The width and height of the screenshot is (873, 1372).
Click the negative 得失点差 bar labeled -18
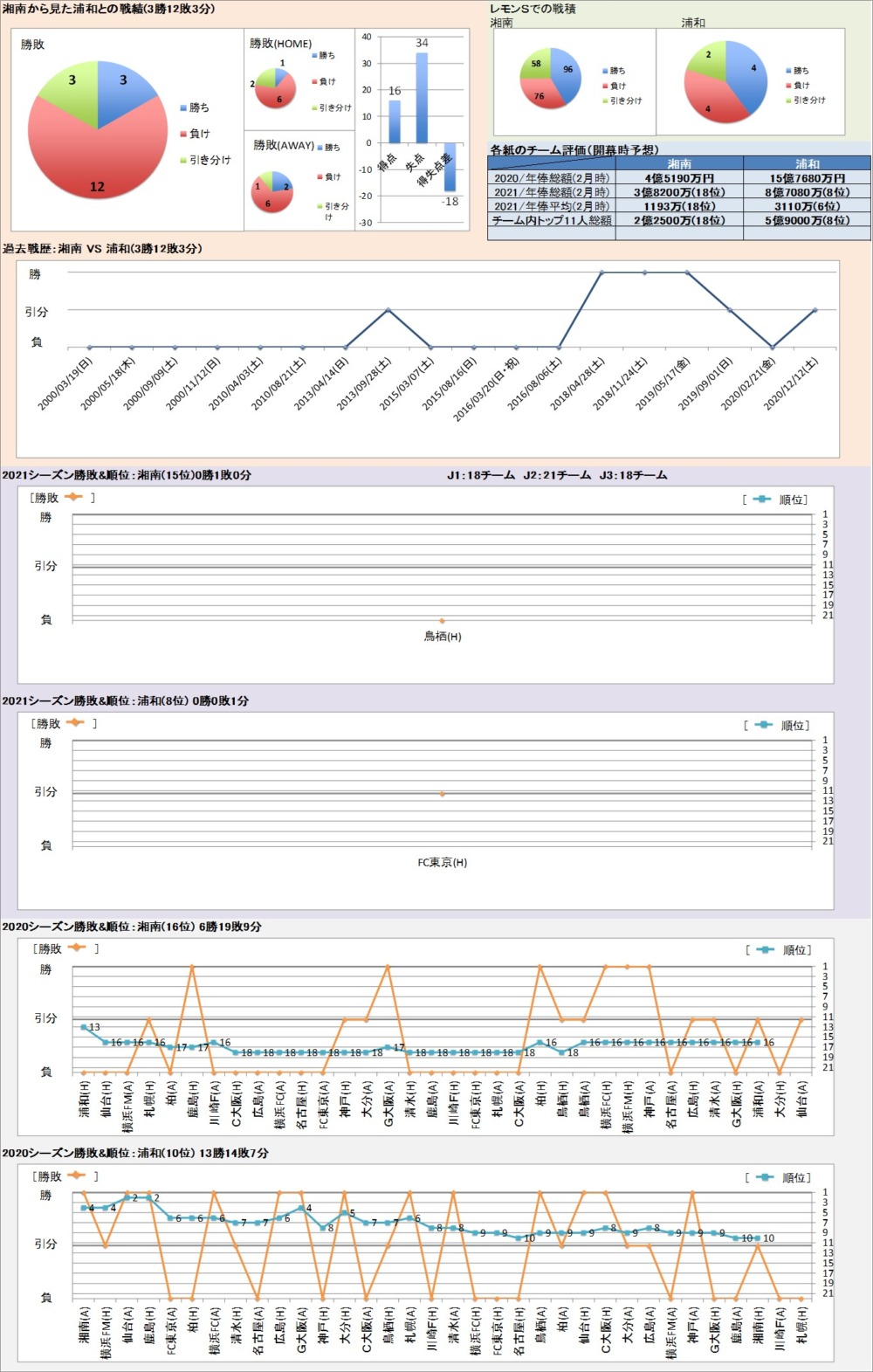[x=450, y=167]
